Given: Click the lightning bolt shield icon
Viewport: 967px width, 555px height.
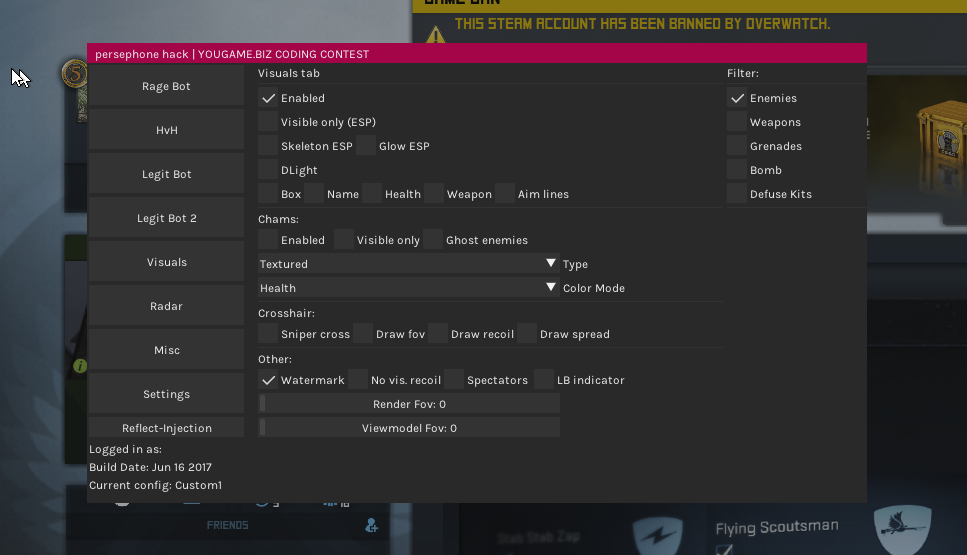Looking at the screenshot, I should 657,534.
